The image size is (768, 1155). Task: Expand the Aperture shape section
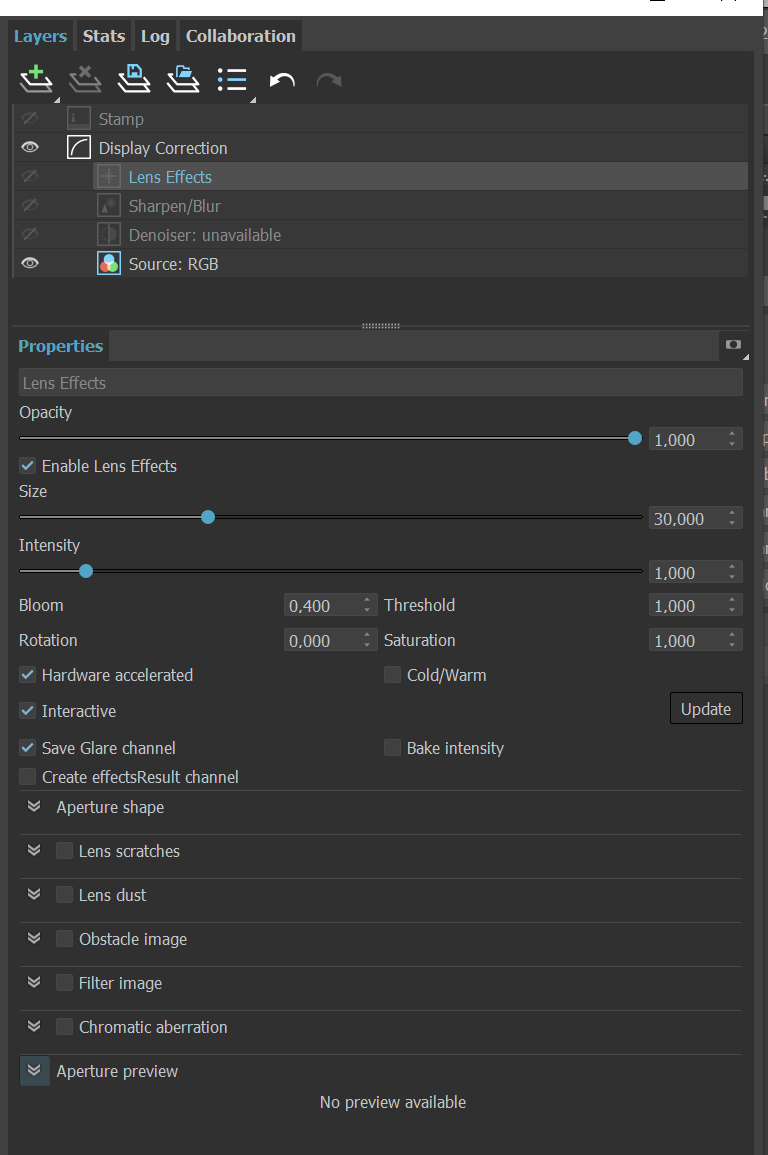coord(34,807)
